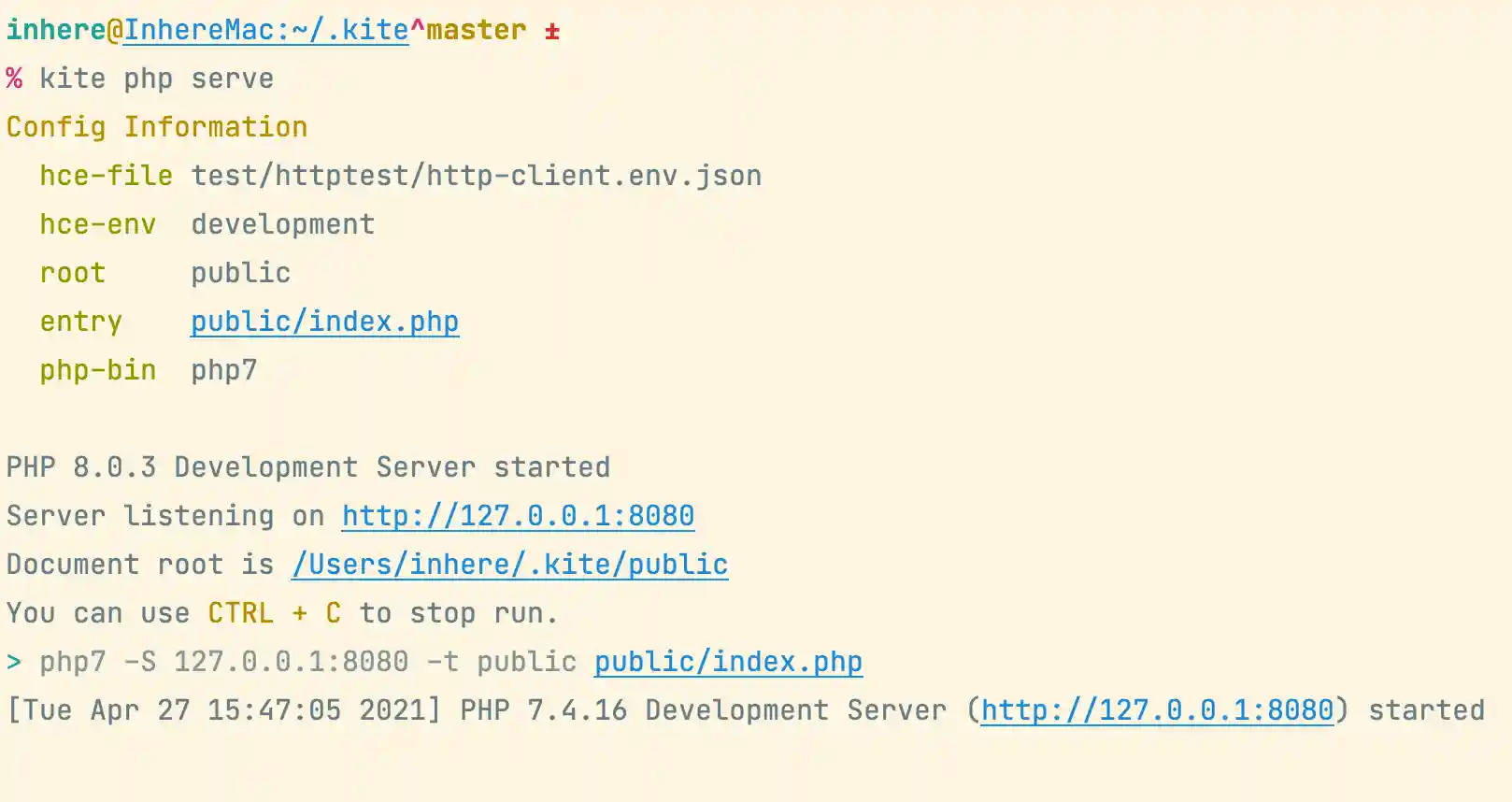1512x802 pixels.
Task: Click the 'master' branch name in prompt
Action: click(477, 30)
